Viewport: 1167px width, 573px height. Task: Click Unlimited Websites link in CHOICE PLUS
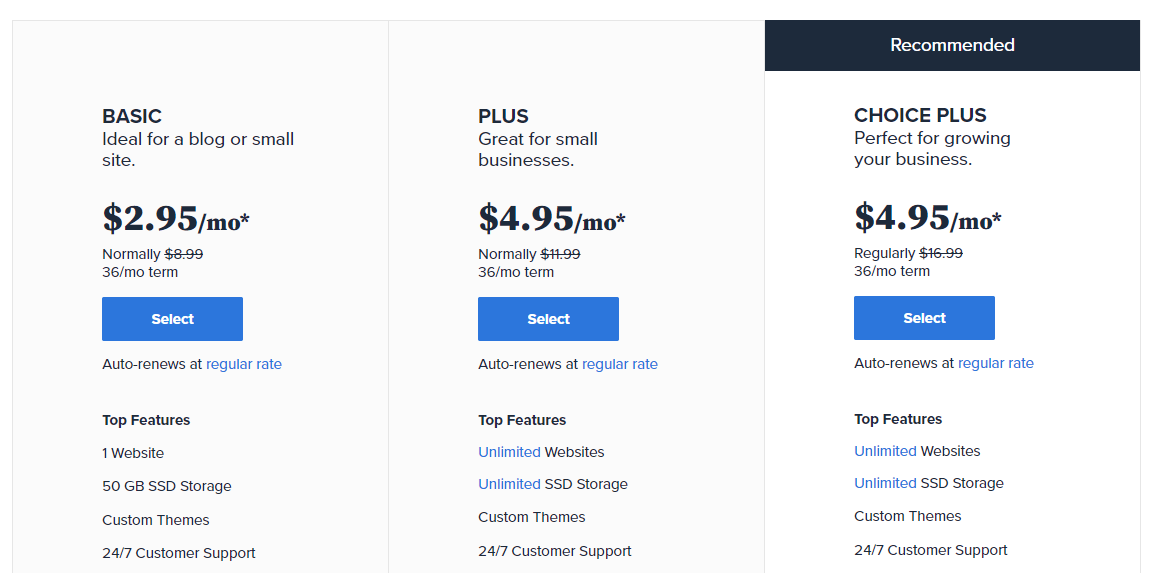[885, 451]
